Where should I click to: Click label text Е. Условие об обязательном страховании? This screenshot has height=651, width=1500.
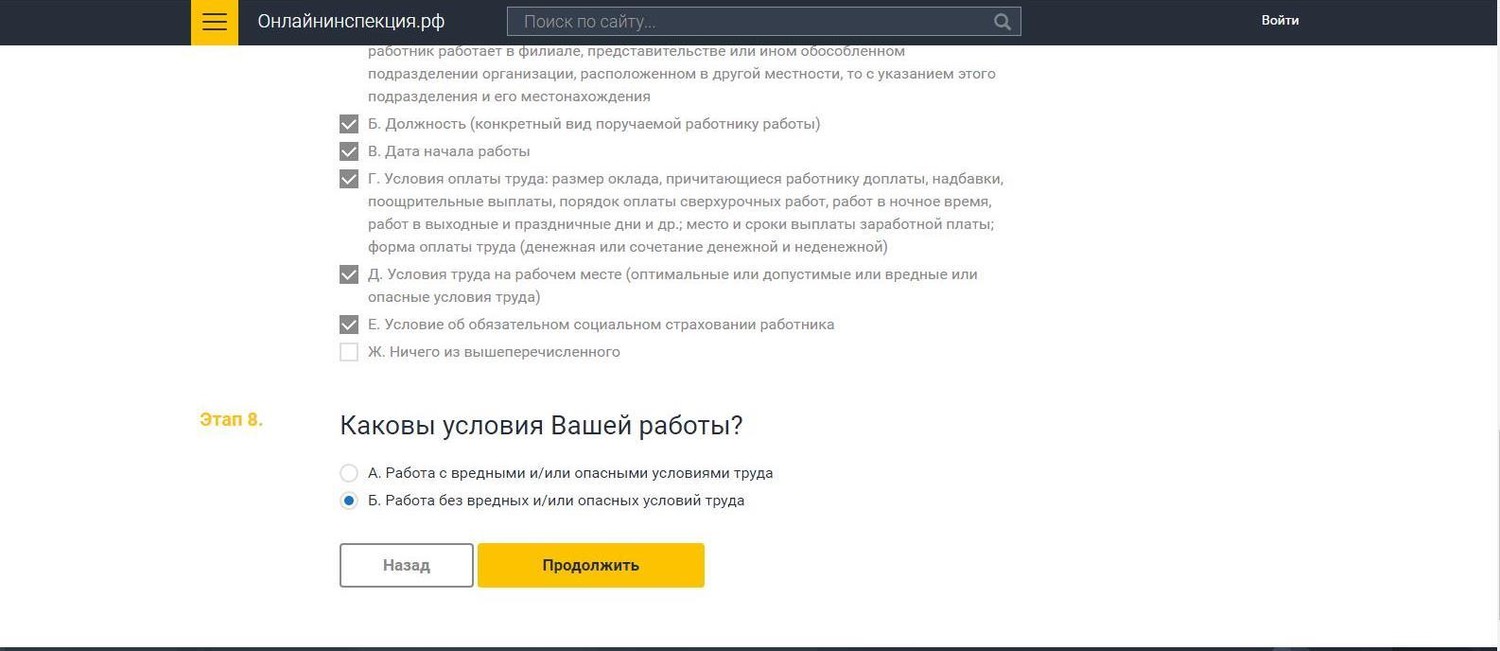(x=601, y=325)
